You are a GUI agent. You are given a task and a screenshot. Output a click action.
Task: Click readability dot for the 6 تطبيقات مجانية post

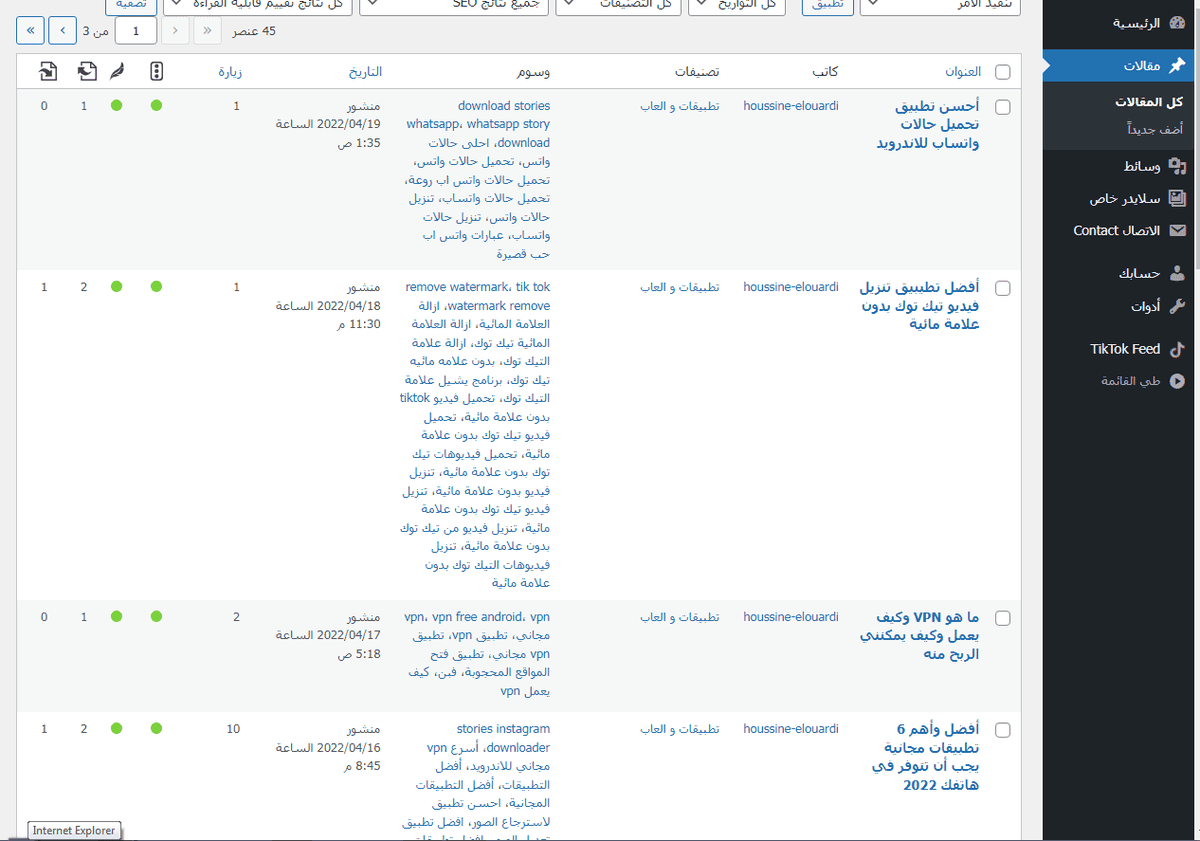[x=117, y=729]
